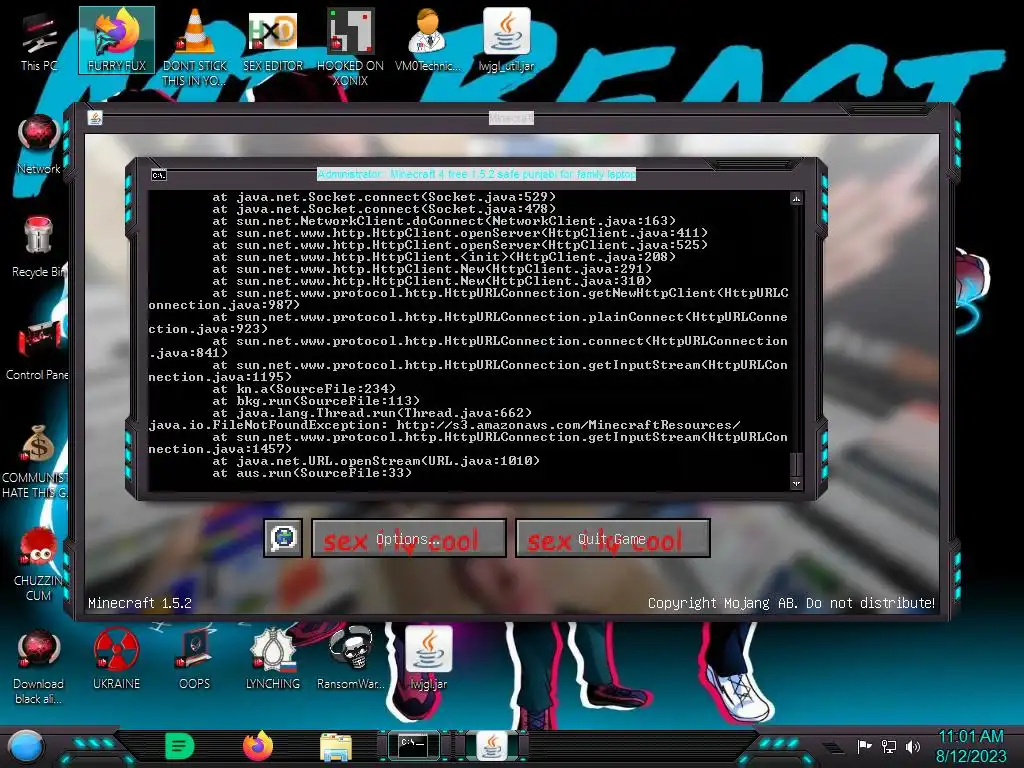1024x768 pixels.
Task: Select the FURRY FUX Firefox shortcut
Action: point(117,40)
